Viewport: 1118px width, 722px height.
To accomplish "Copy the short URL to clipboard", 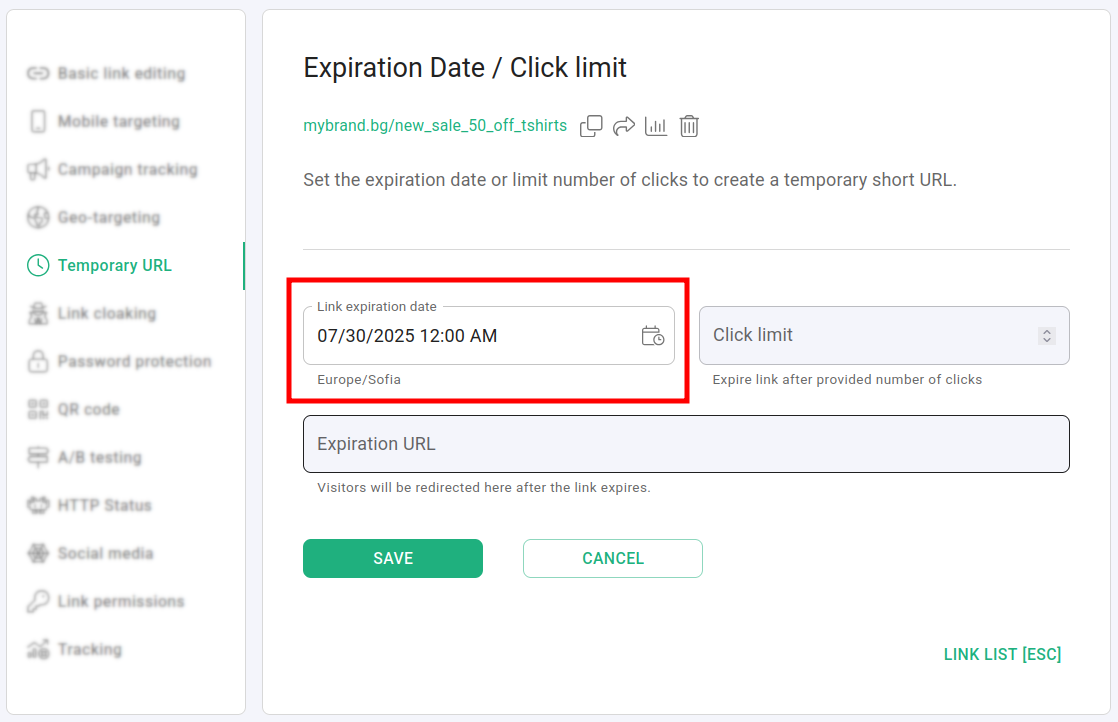I will point(591,126).
